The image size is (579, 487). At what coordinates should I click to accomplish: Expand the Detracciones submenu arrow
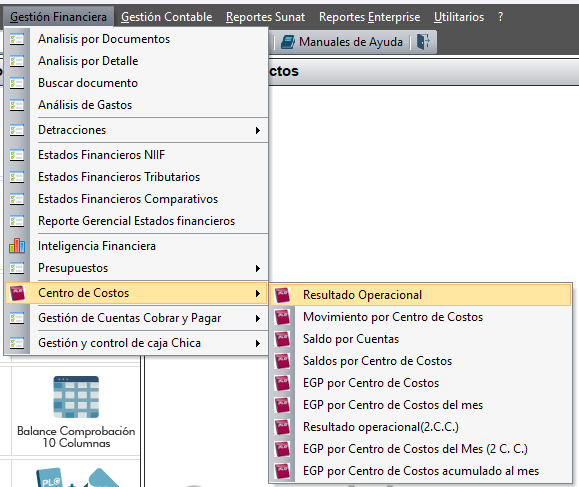tap(258, 130)
